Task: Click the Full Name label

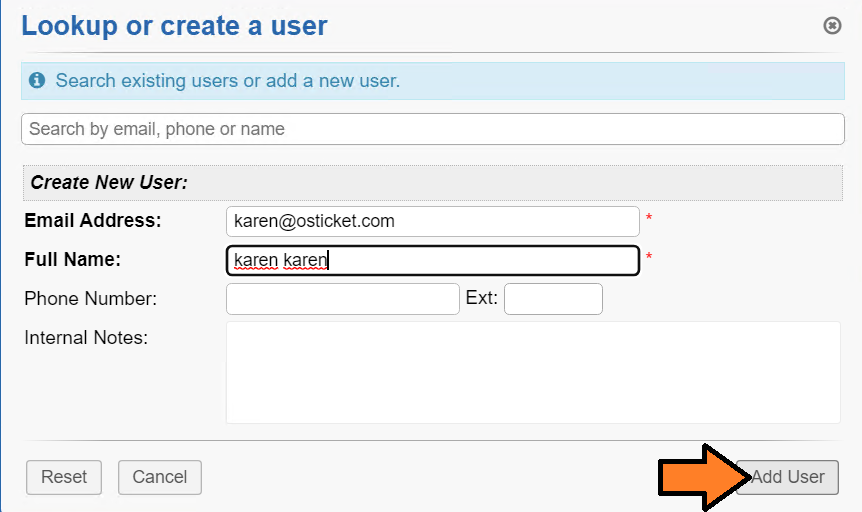Action: pos(73,260)
